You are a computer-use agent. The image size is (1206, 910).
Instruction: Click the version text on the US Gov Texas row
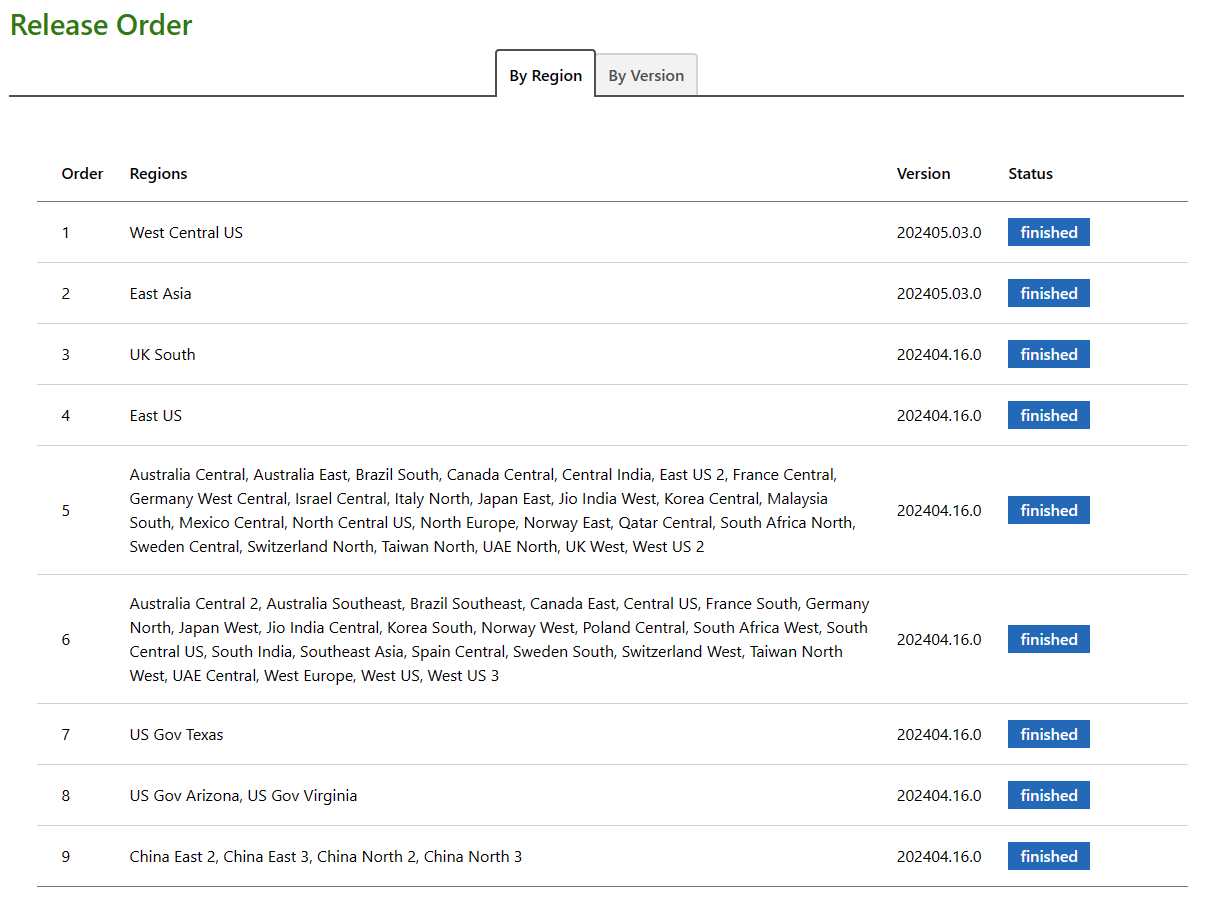939,734
